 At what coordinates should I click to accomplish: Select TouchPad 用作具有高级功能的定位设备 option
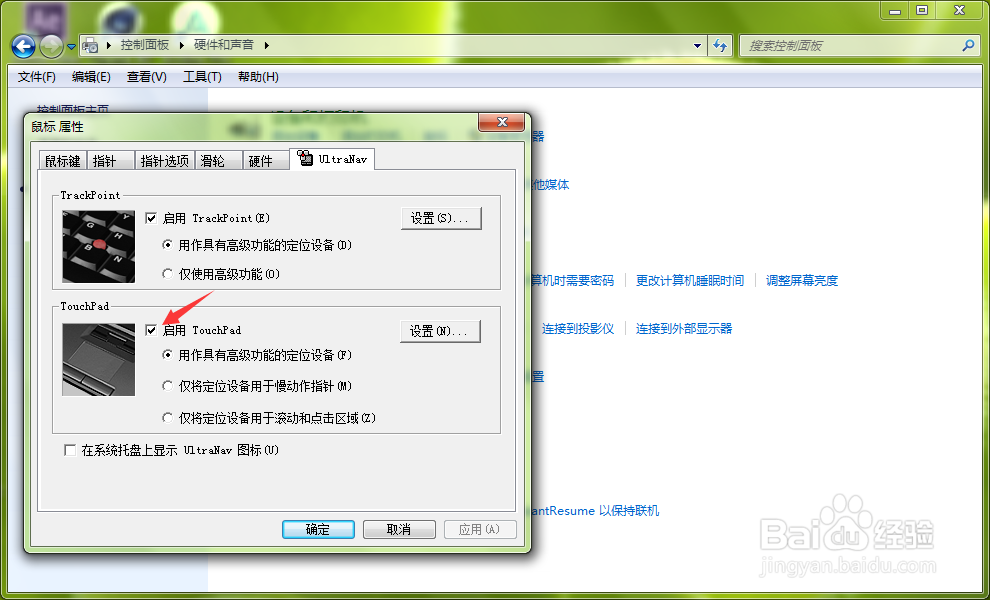pyautogui.click(x=167, y=355)
